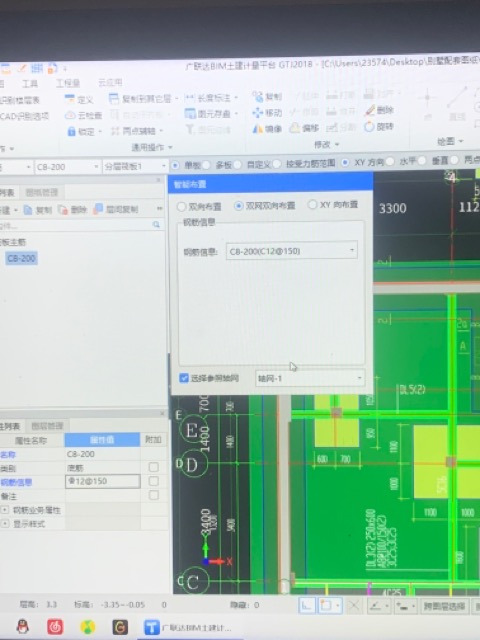Uncheck 选择参照轴网 checkbox

point(184,378)
